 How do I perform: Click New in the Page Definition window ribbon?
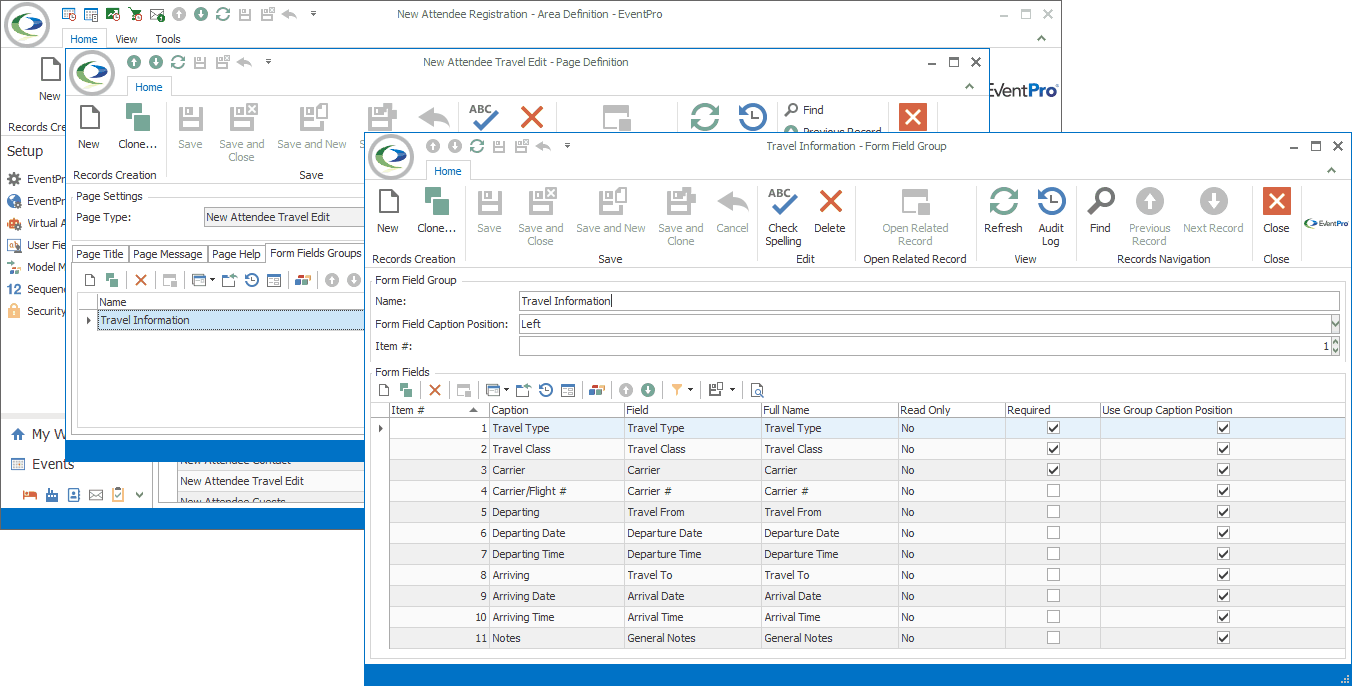point(89,126)
